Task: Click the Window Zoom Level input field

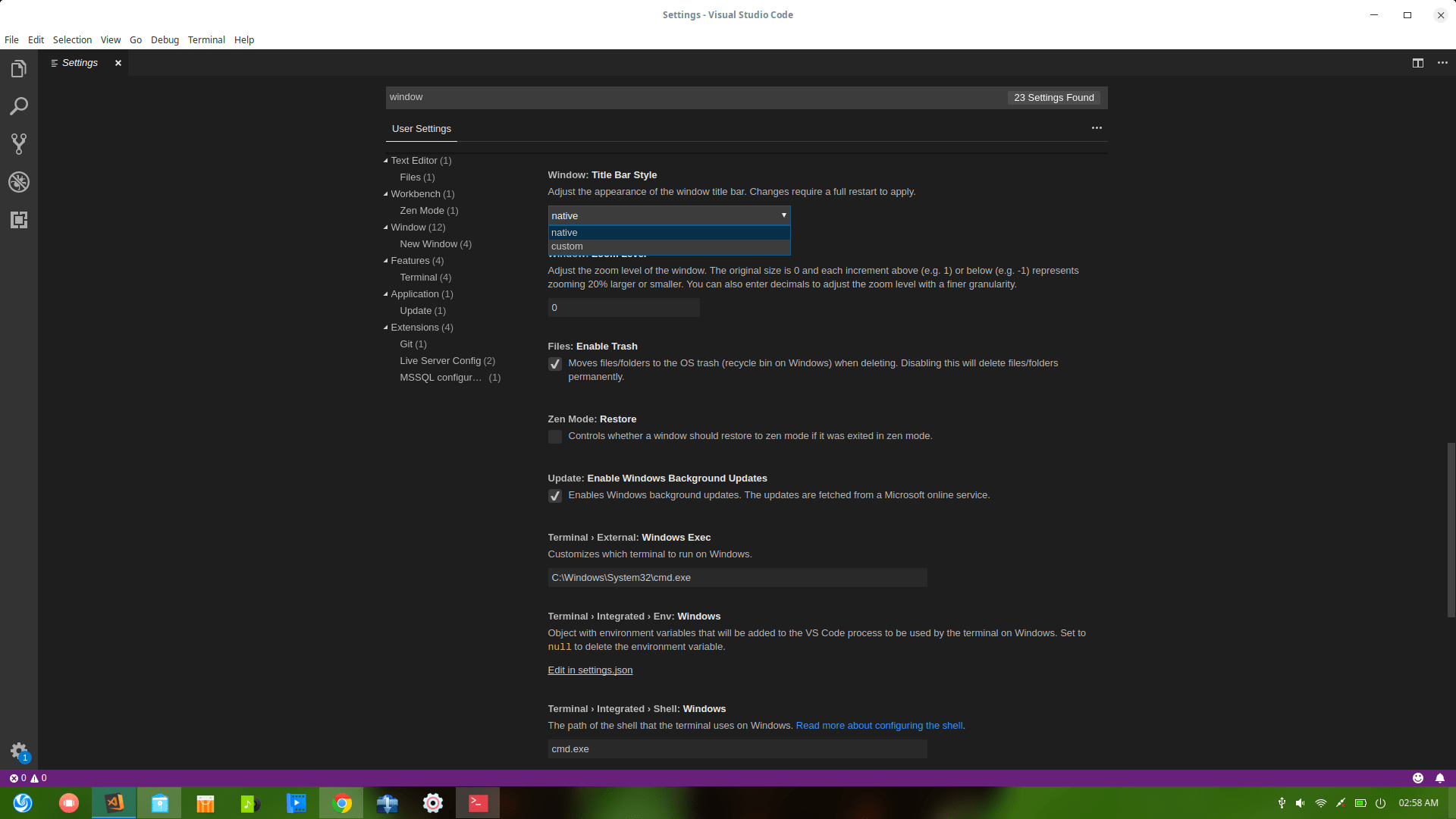Action: click(x=623, y=307)
